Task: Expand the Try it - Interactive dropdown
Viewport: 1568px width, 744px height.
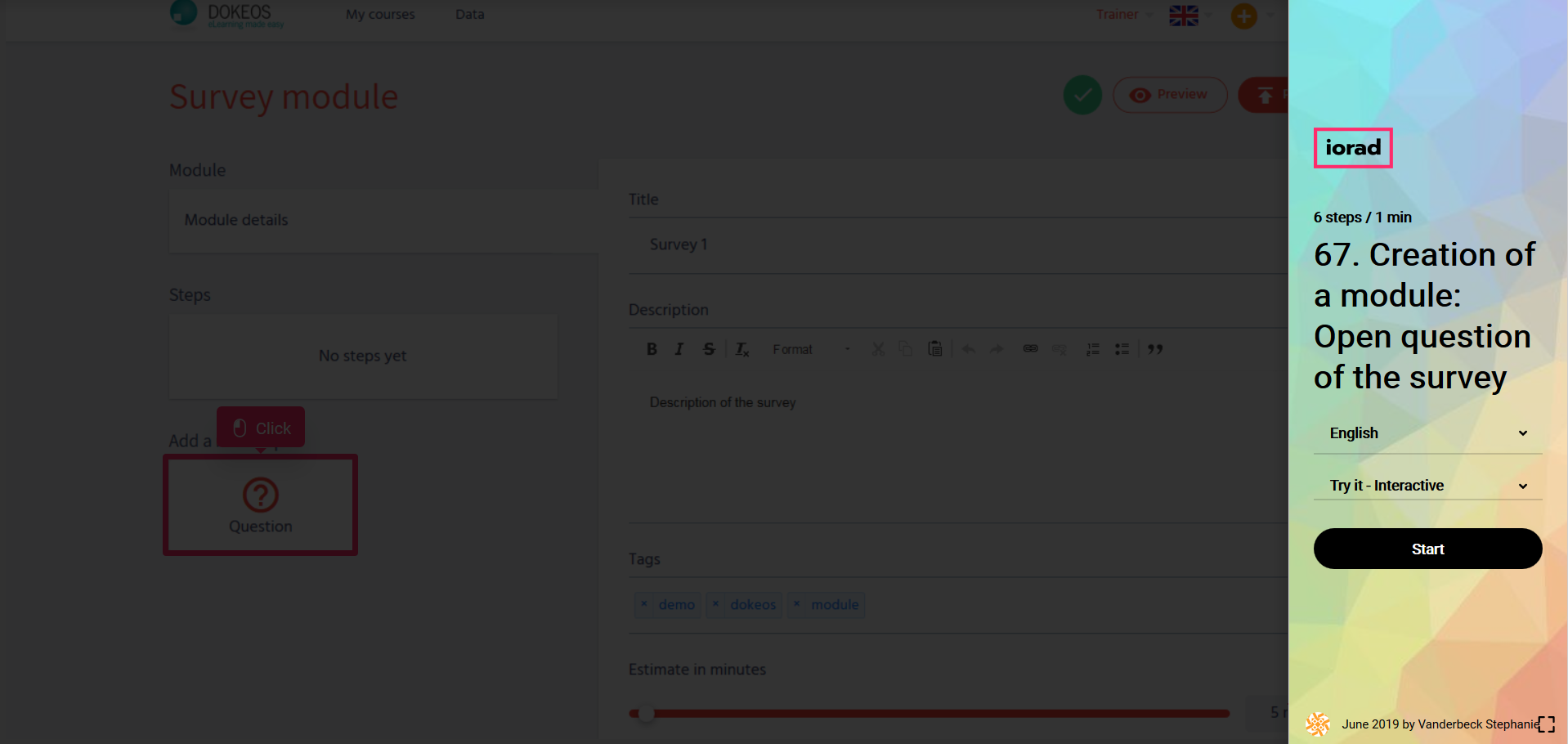Action: (1427, 486)
